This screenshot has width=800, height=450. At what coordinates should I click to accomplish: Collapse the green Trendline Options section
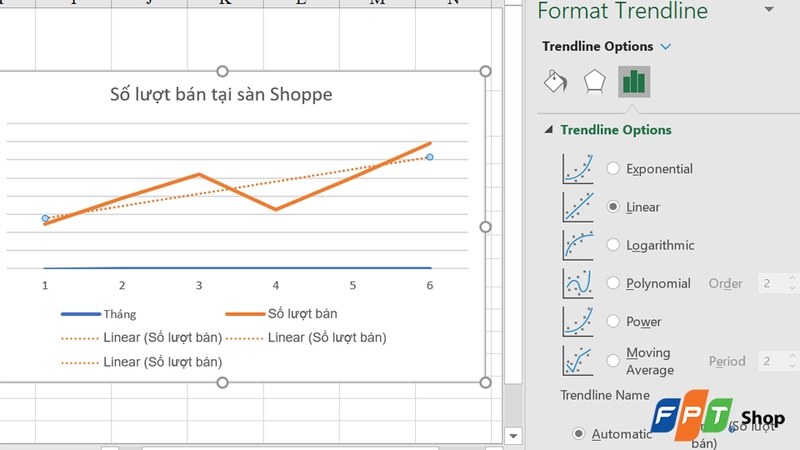pyautogui.click(x=548, y=130)
